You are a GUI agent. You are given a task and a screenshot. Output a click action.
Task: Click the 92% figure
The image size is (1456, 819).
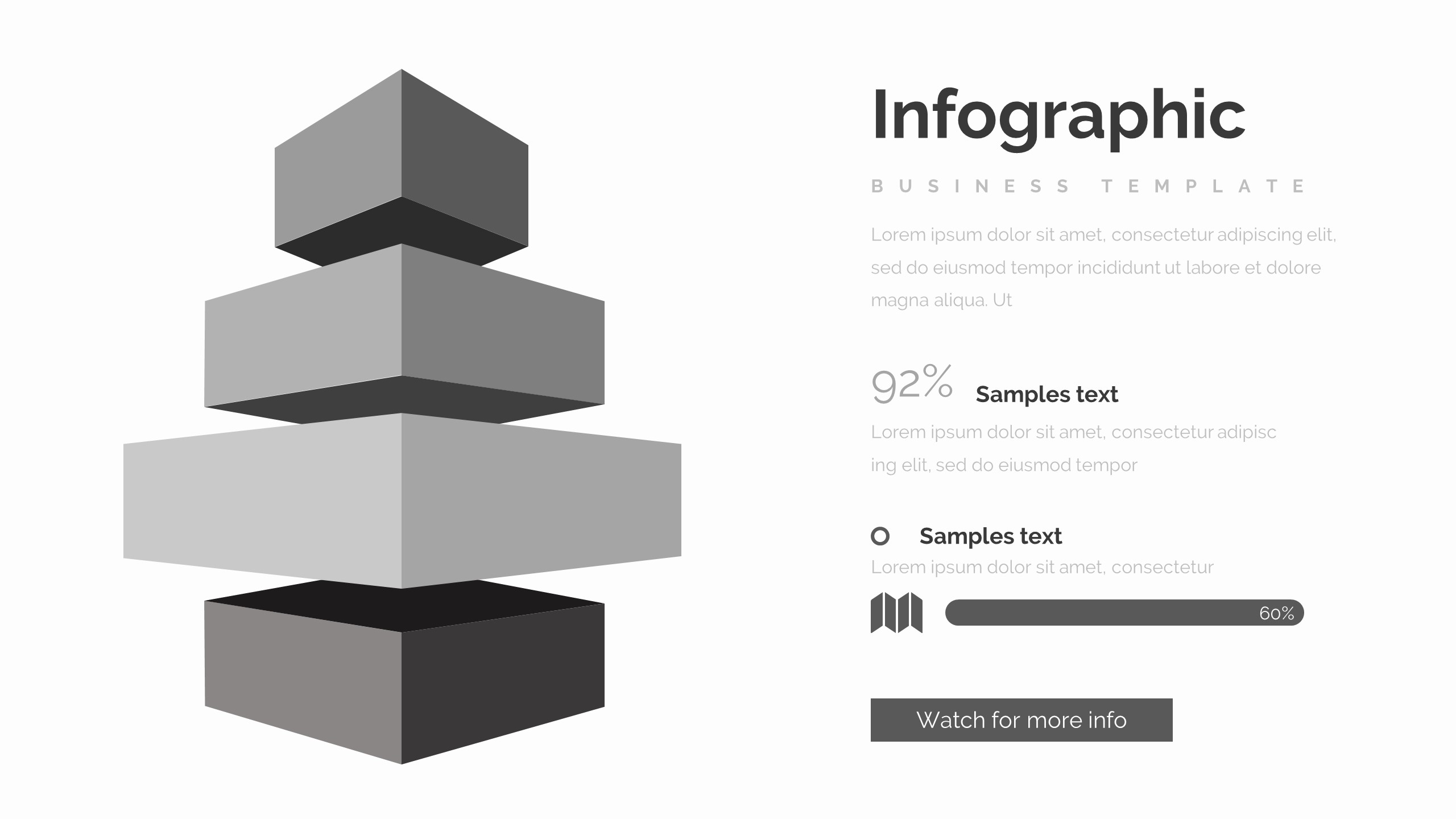(912, 384)
